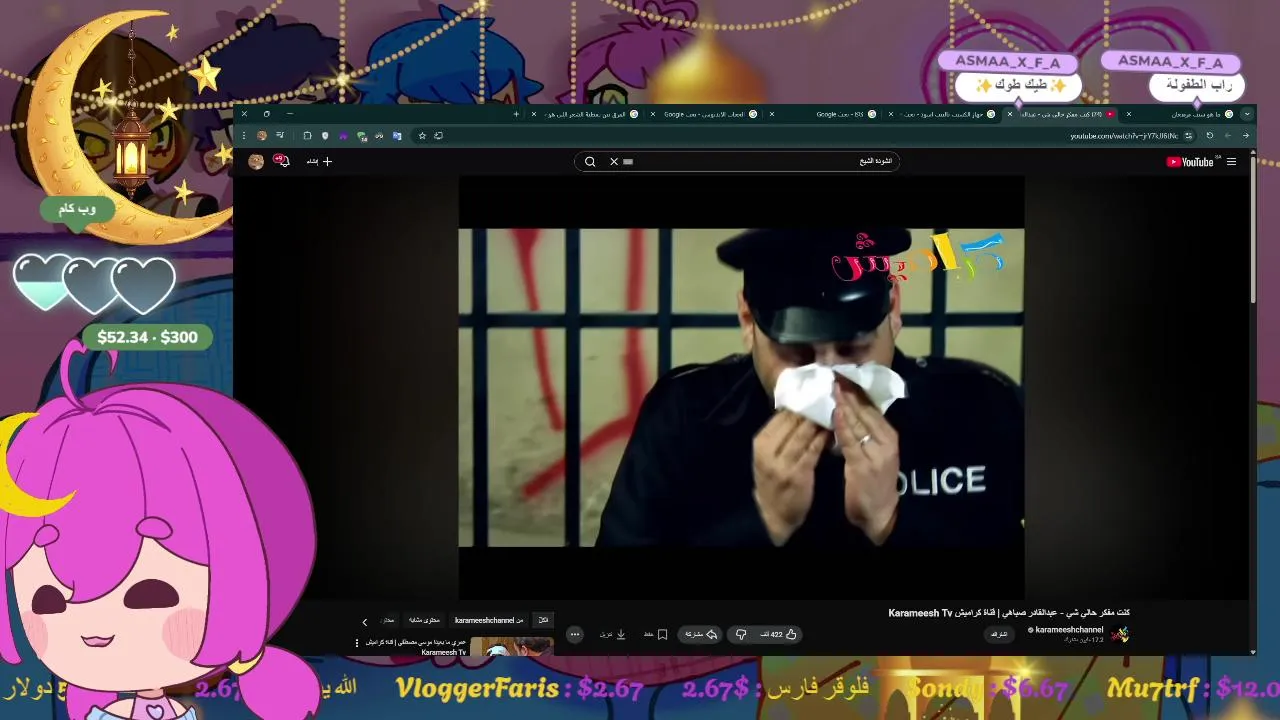
Task: Bookmark this page with the star icon
Action: click(x=422, y=136)
